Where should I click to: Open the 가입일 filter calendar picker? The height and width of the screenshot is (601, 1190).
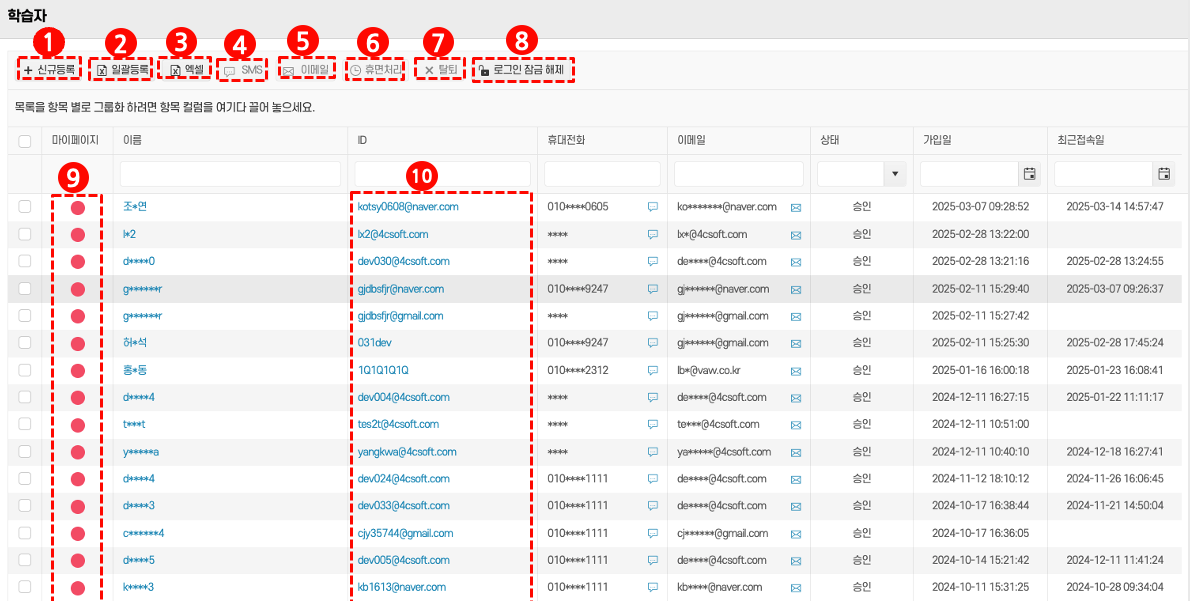pyautogui.click(x=1029, y=174)
